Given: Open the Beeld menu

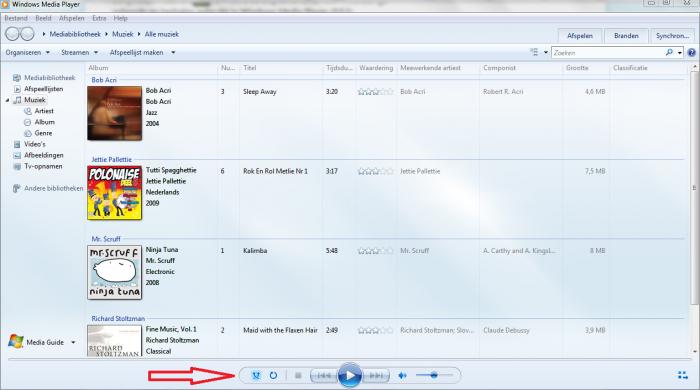Looking at the screenshot, I should pos(43,18).
